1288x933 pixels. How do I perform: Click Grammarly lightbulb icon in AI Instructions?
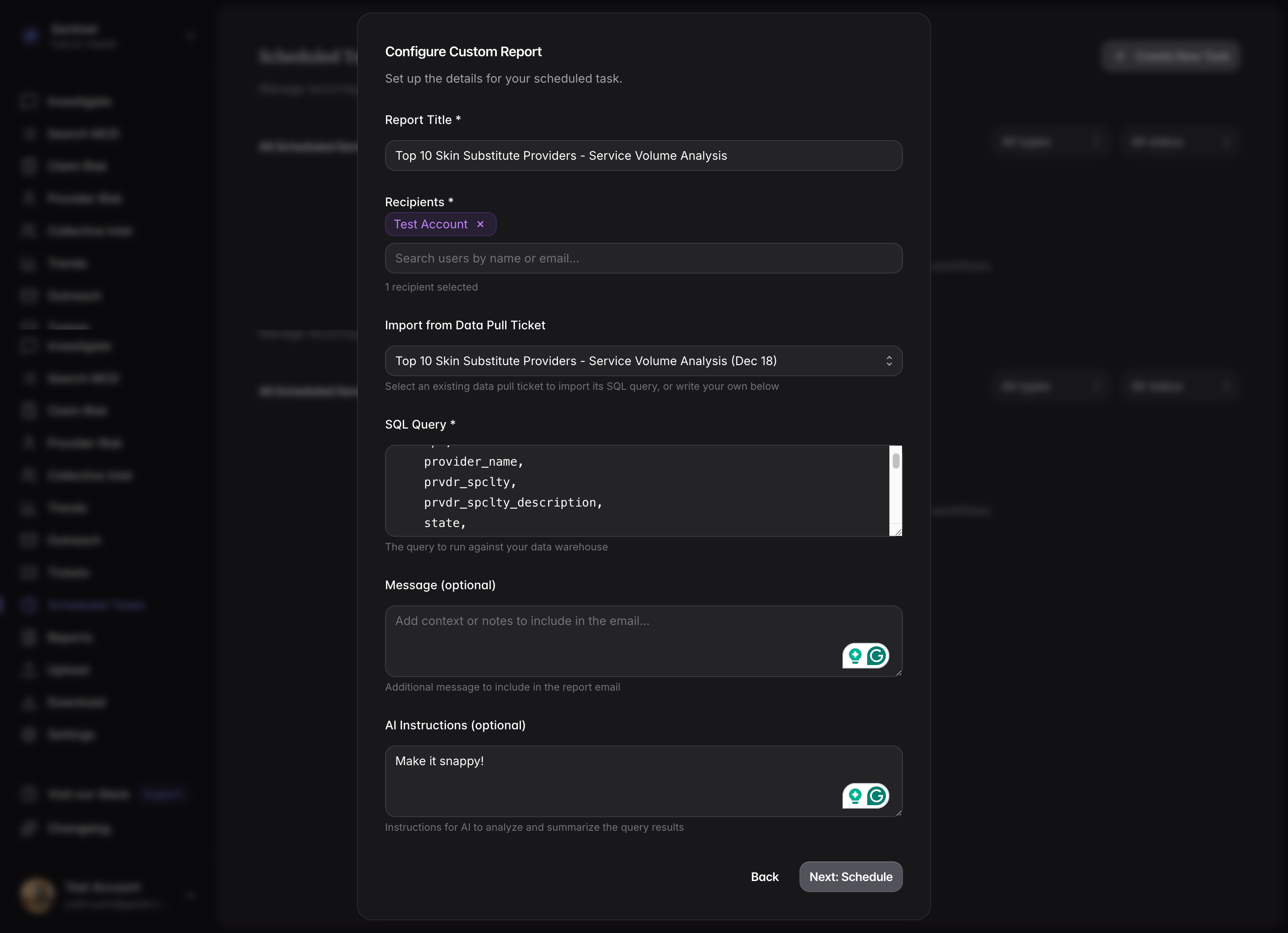pos(855,795)
